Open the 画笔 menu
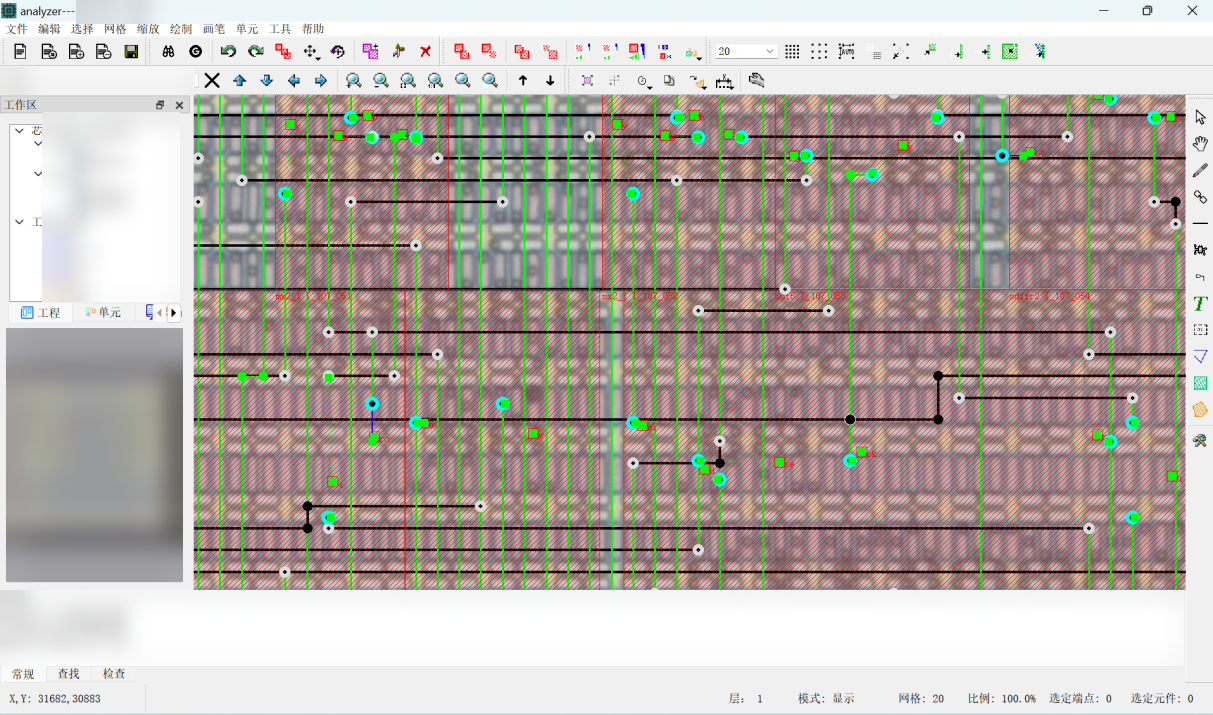1213x715 pixels. pos(214,29)
